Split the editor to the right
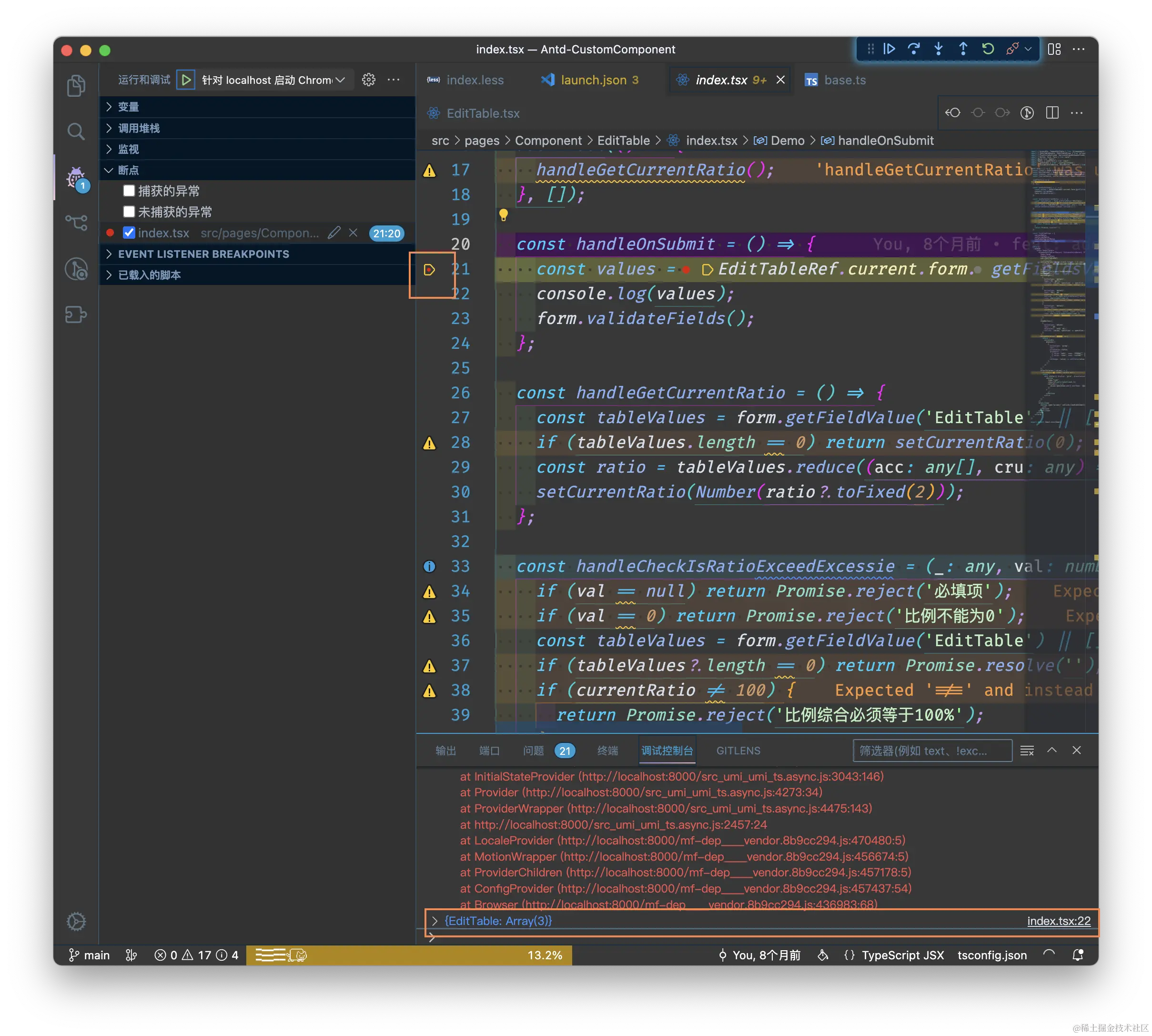The height and width of the screenshot is (1036, 1152). pos(1052,113)
